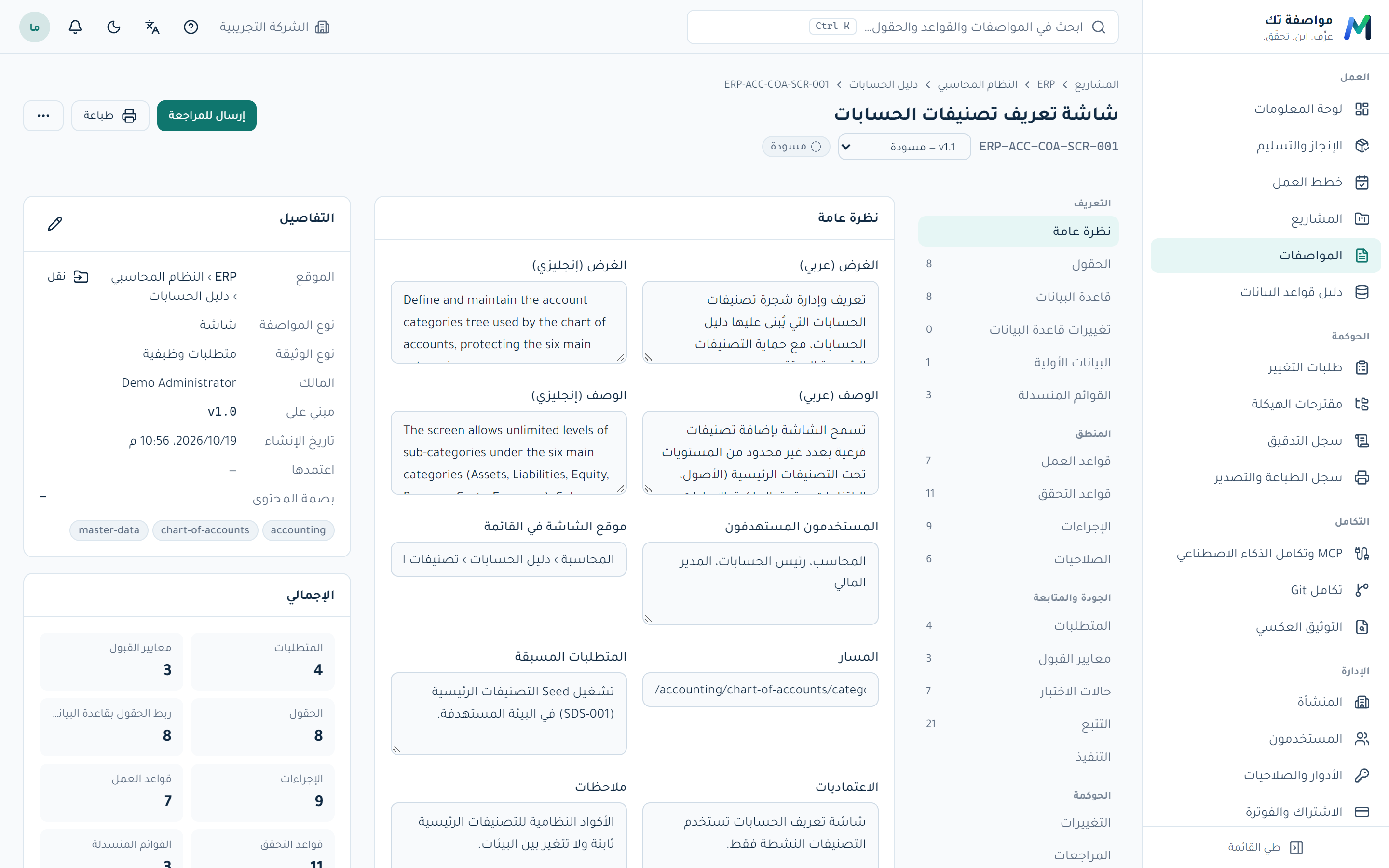The image size is (1389, 868).
Task: Click الغرض (إنجليزي) text area
Action: click(x=508, y=322)
